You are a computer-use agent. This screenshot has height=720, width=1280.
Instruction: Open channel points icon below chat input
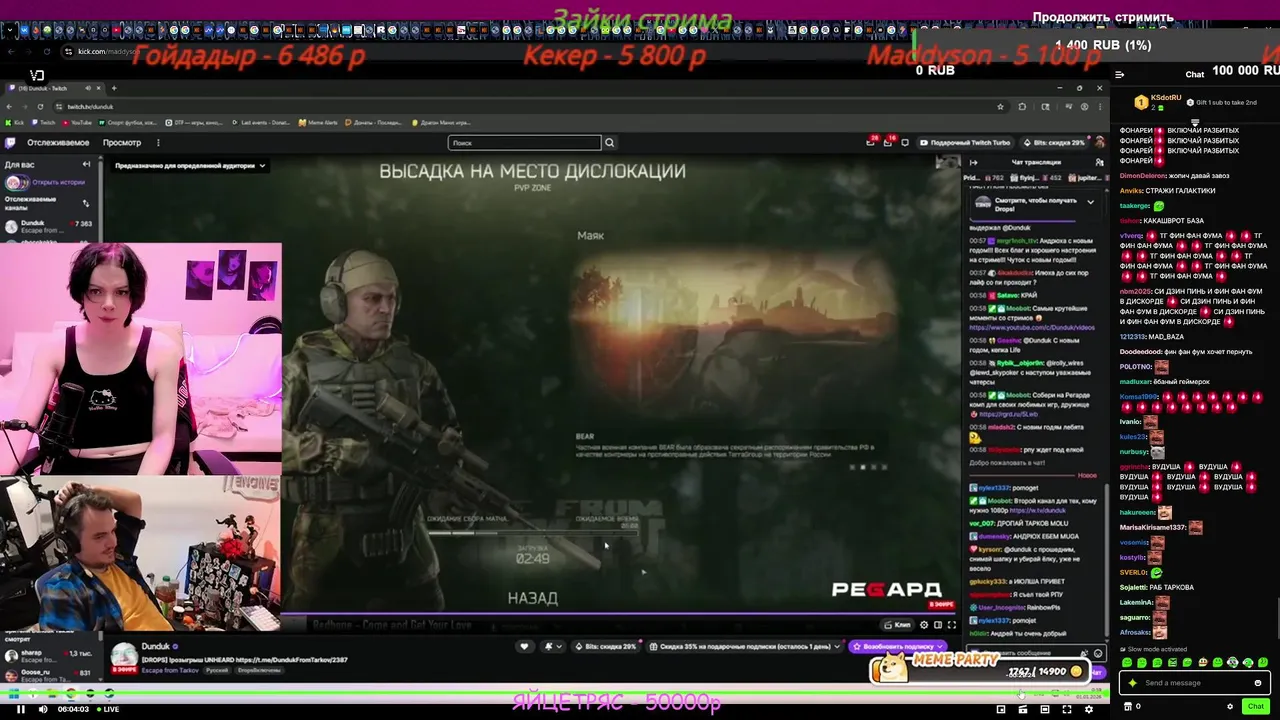(1129, 706)
